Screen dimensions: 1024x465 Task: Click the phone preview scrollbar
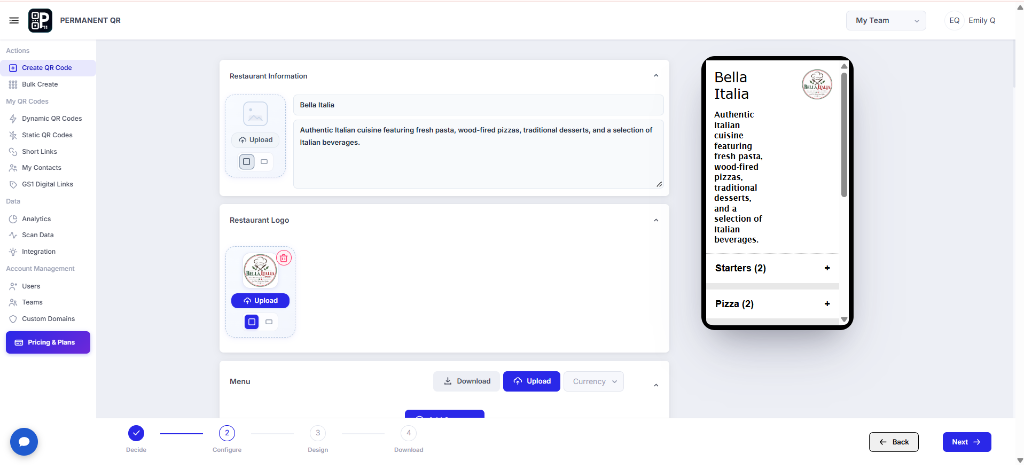844,135
